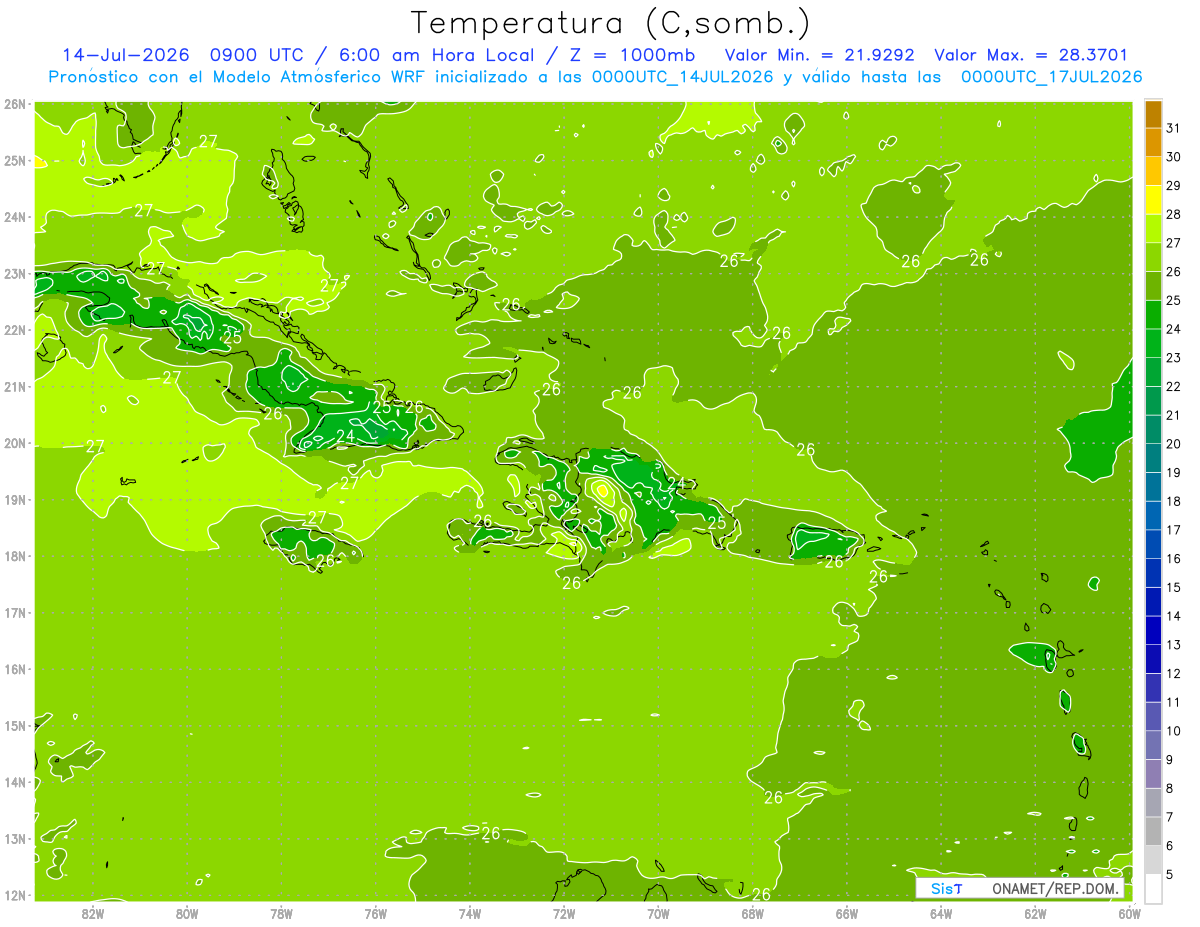The width and height of the screenshot is (1200, 927).
Task: Click the latitude label '19N'
Action: point(15,499)
